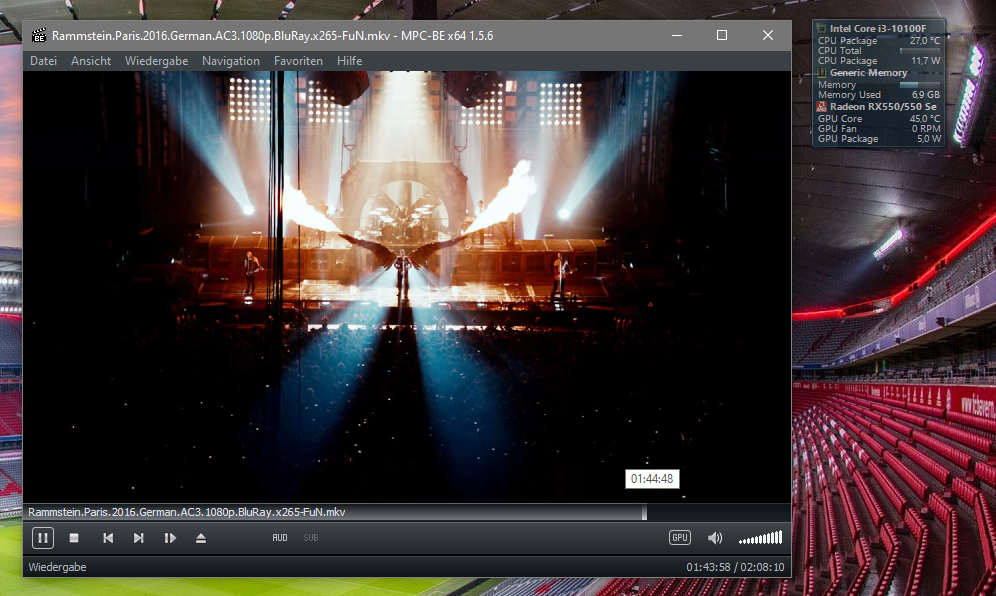Open the Datei menu
Screen dimensions: 996x596
[x=43, y=61]
